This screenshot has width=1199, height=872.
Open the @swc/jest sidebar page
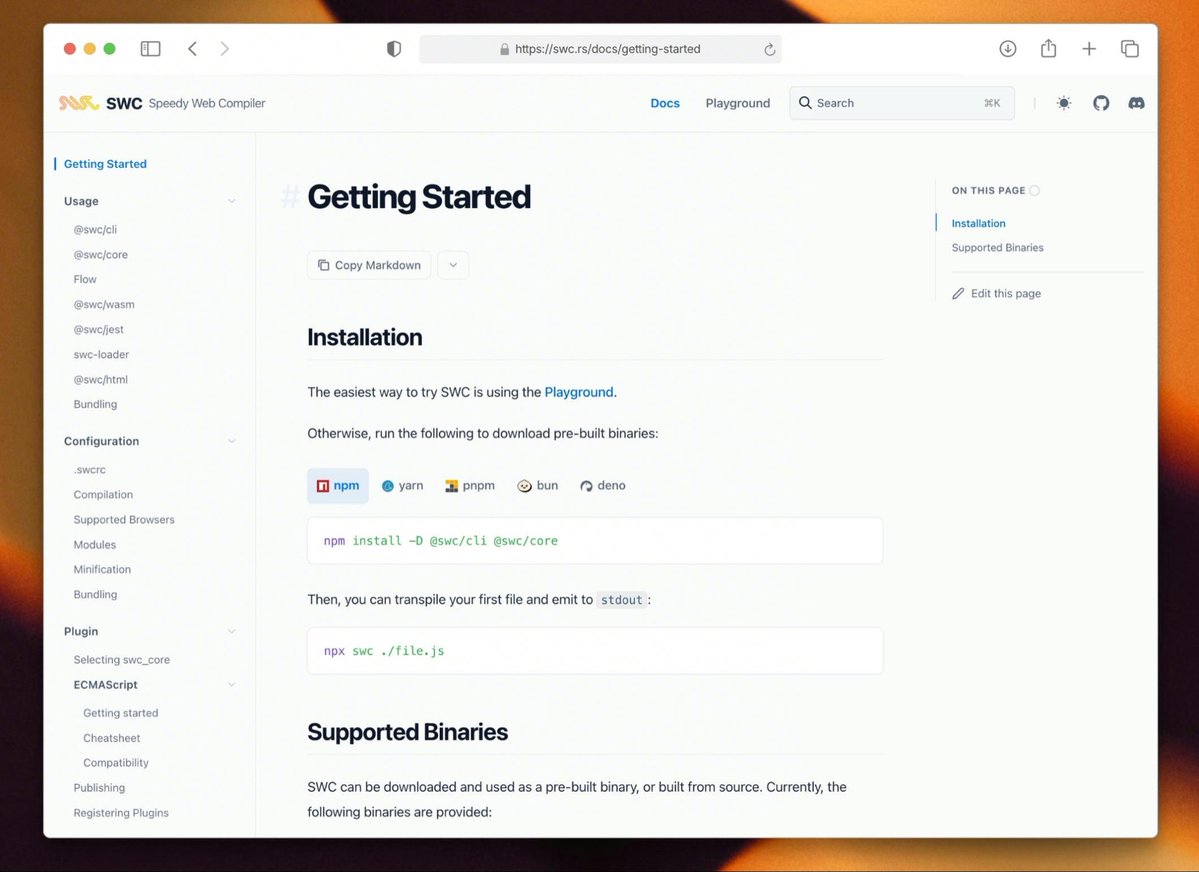pyautogui.click(x=98, y=330)
